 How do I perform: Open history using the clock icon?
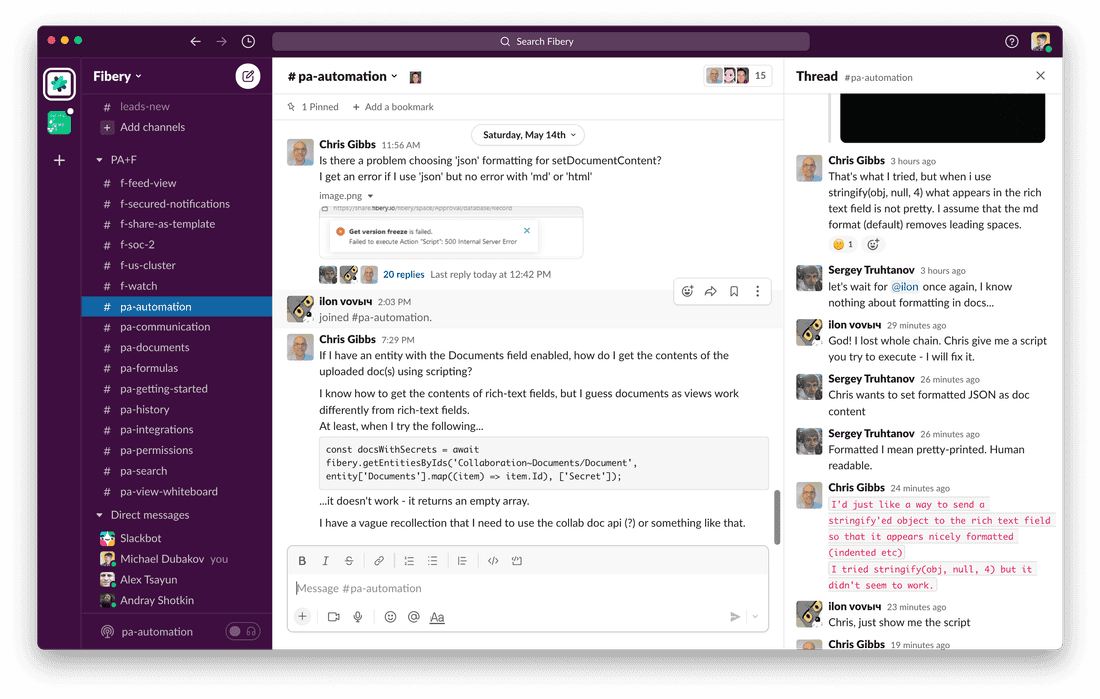(248, 41)
